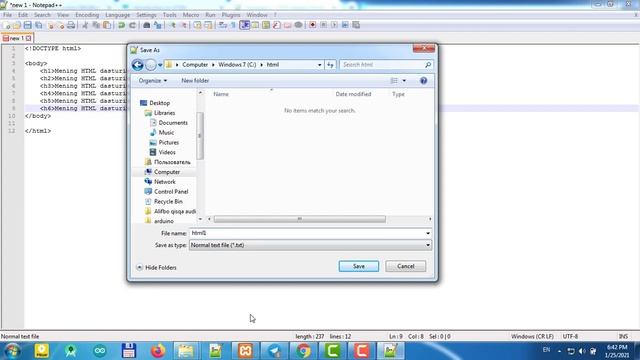This screenshot has width=640, height=360.
Task: Open Folder as Workspace toolbar icon
Action: click(x=287, y=25)
